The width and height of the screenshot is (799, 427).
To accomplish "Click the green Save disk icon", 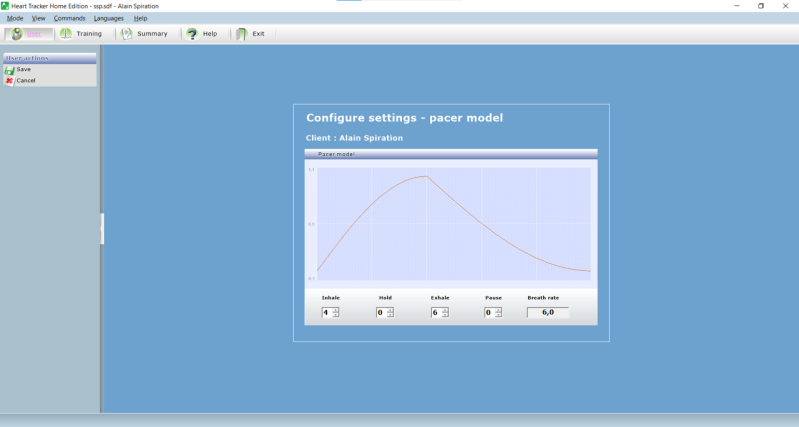I will (9, 70).
